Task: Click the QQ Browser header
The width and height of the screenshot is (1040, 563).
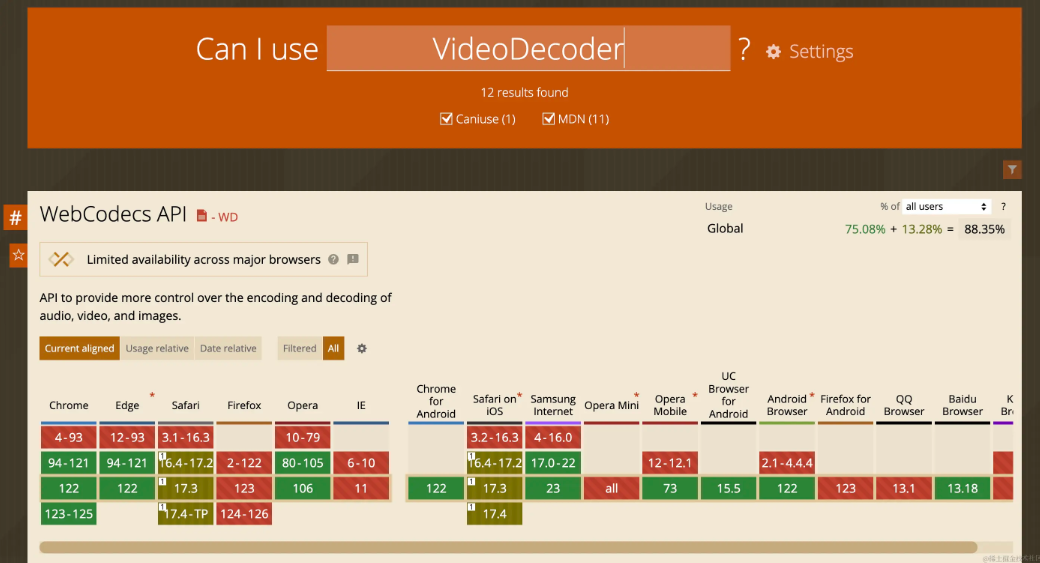Action: (x=904, y=405)
